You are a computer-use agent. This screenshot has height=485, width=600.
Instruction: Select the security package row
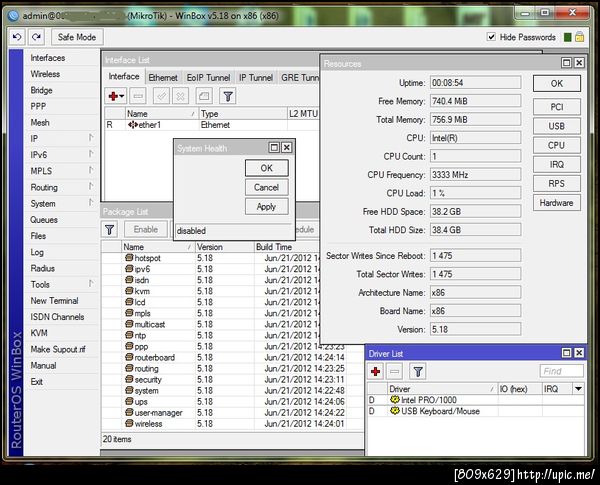tap(232, 379)
